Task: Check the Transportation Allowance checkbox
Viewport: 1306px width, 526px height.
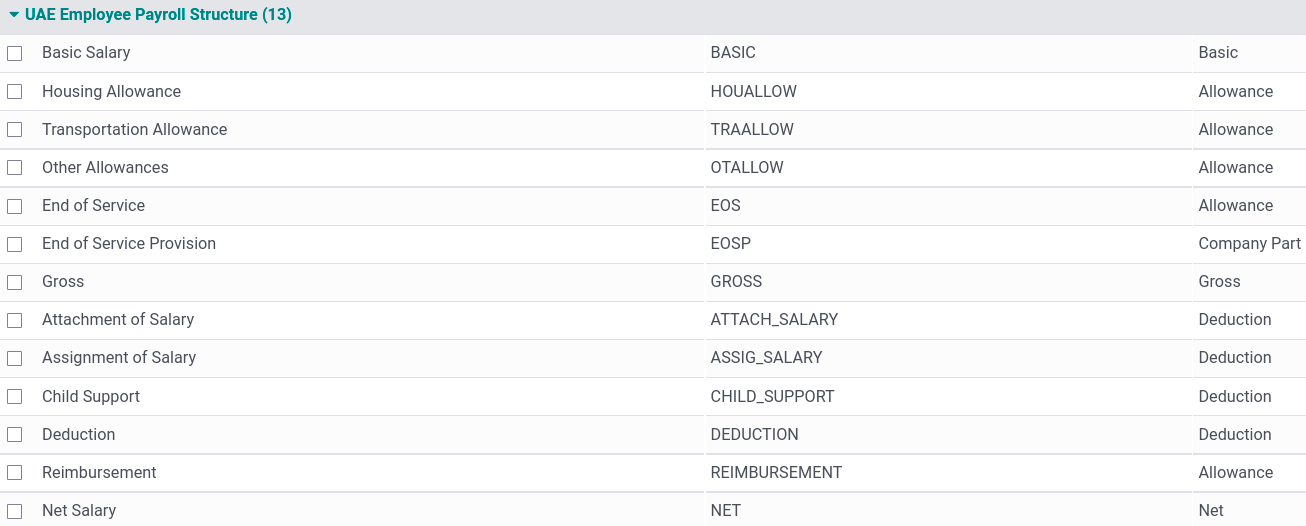Action: [x=14, y=130]
